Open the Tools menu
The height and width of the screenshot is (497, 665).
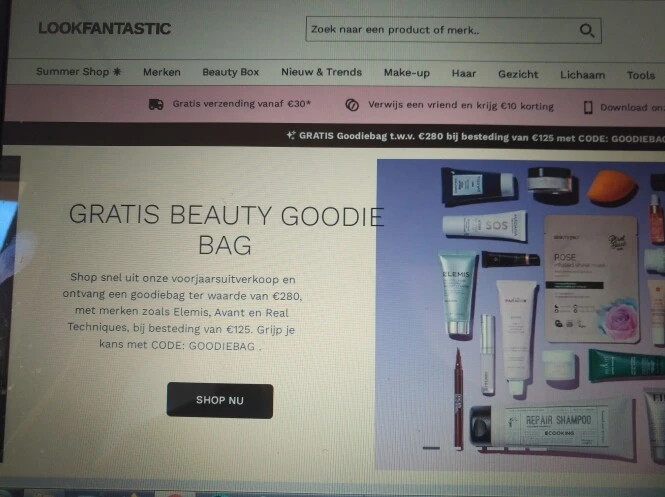[641, 75]
